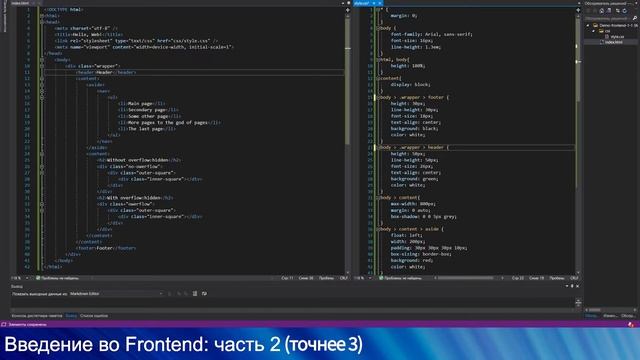Close the output panel

[577, 286]
